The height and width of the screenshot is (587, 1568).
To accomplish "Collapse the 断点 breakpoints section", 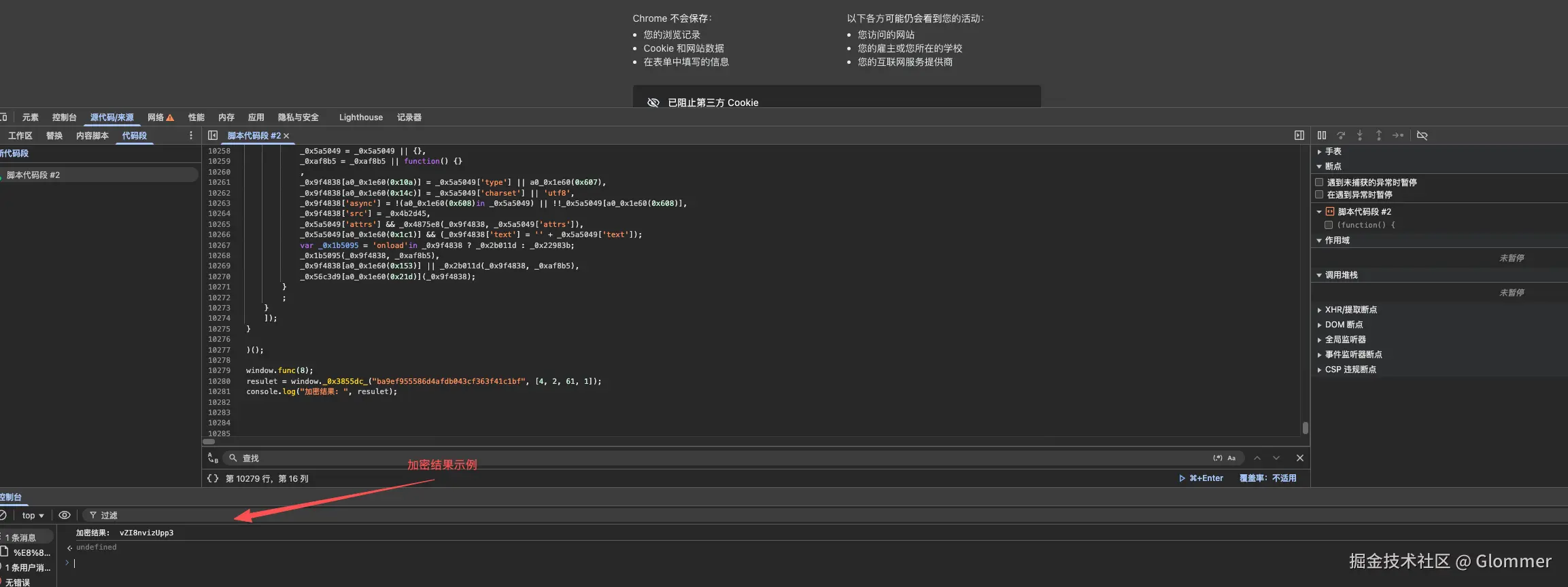I will [1319, 166].
